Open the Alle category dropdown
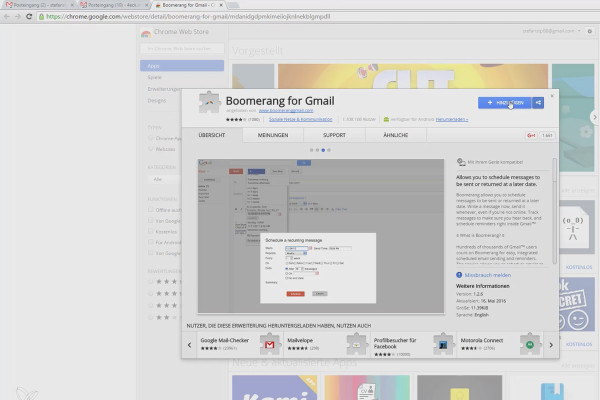Screen dimensions: 600x400 pos(165,179)
